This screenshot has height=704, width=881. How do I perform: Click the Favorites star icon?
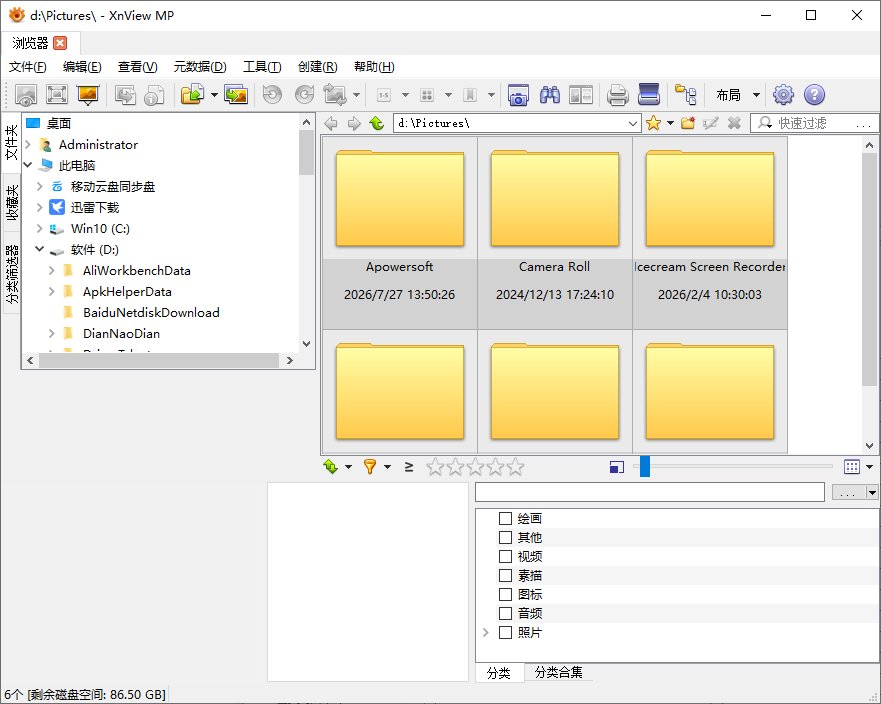pyautogui.click(x=653, y=123)
